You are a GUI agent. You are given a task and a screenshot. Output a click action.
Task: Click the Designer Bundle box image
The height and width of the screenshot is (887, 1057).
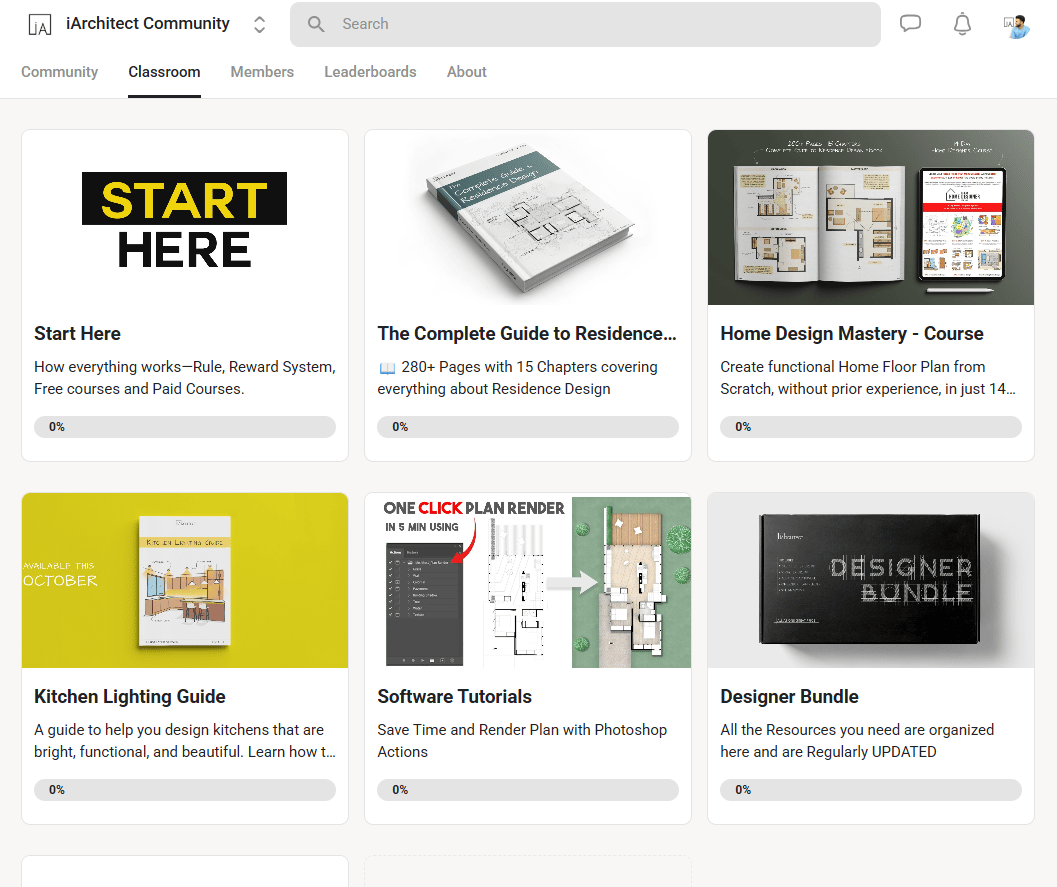870,581
